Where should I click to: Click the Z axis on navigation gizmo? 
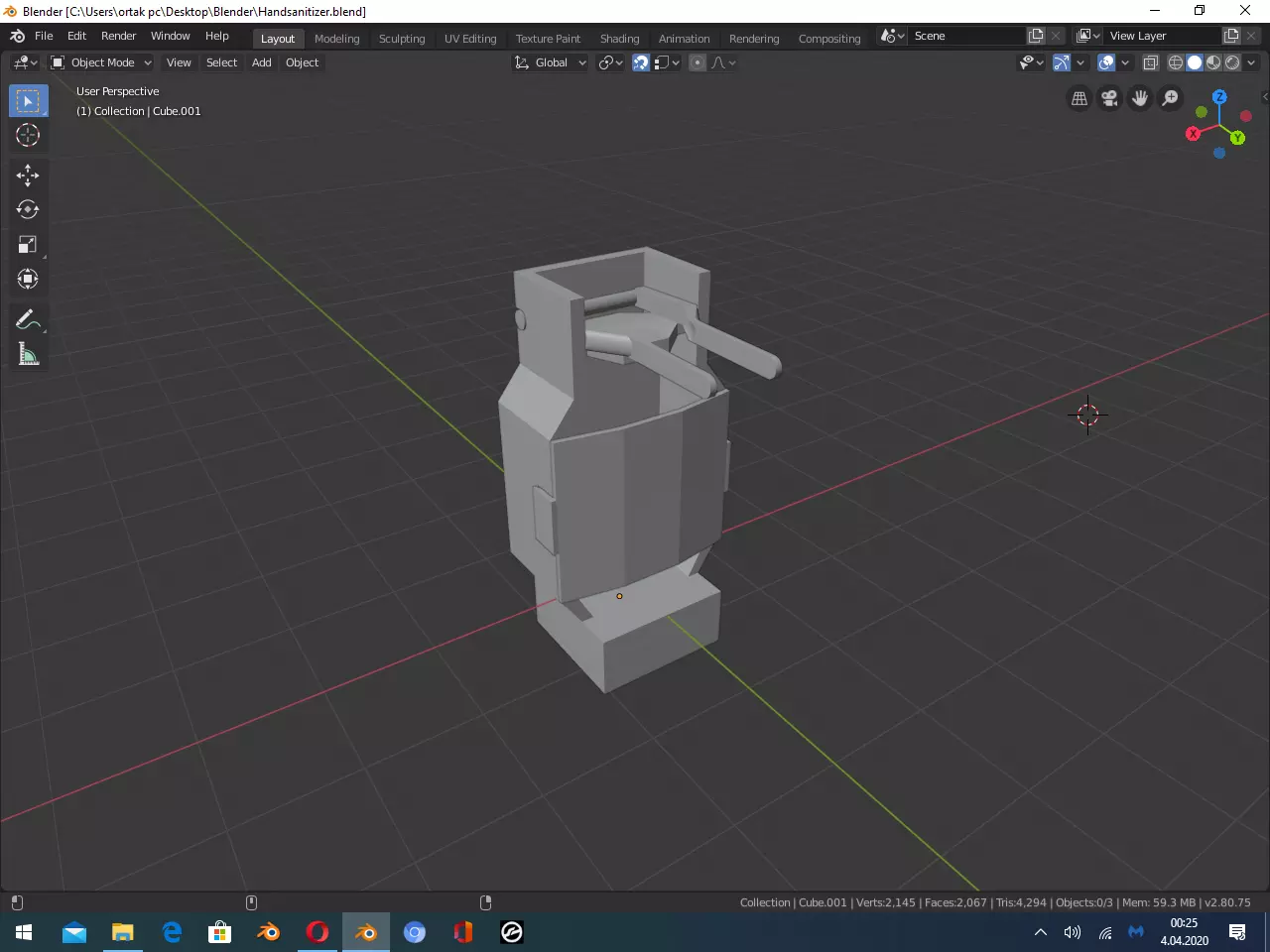point(1219,97)
